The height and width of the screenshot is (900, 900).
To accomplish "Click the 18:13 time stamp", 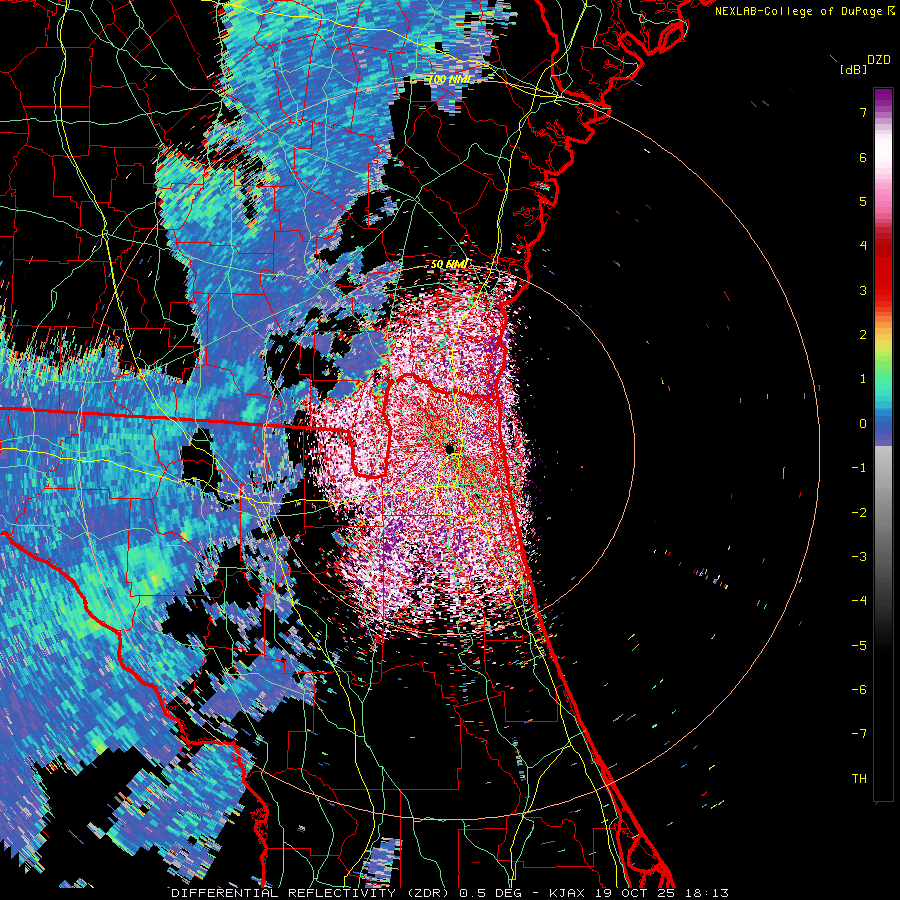I will tap(705, 893).
